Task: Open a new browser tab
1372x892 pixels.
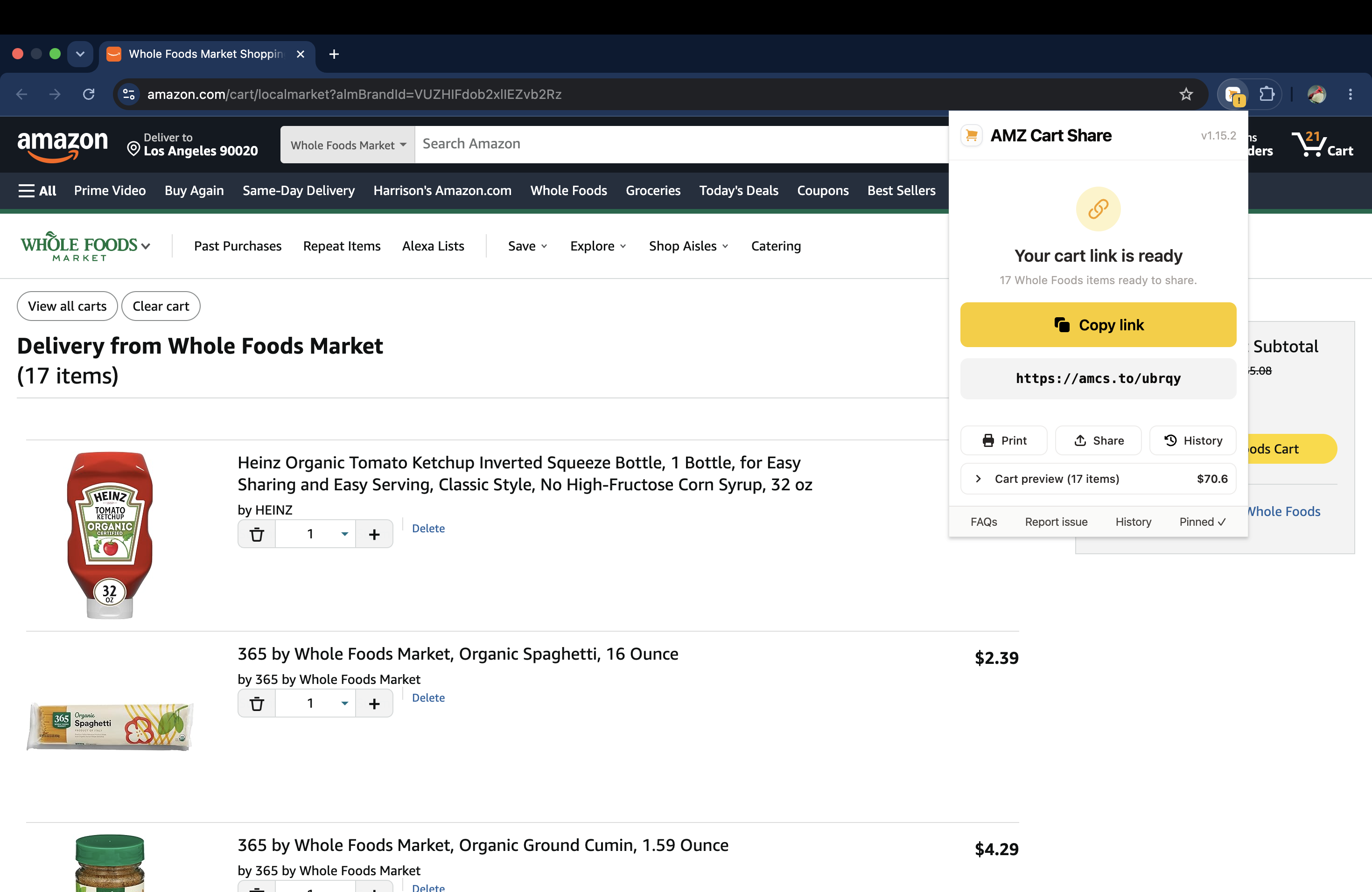Action: (334, 54)
